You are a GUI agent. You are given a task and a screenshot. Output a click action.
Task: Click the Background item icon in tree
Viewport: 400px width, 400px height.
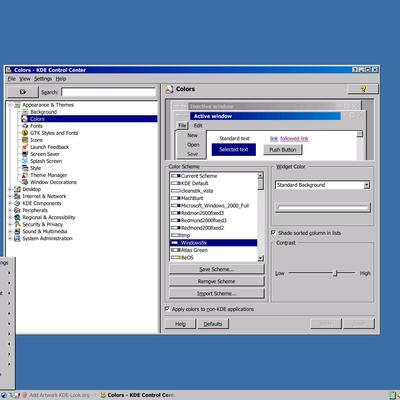click(25, 112)
